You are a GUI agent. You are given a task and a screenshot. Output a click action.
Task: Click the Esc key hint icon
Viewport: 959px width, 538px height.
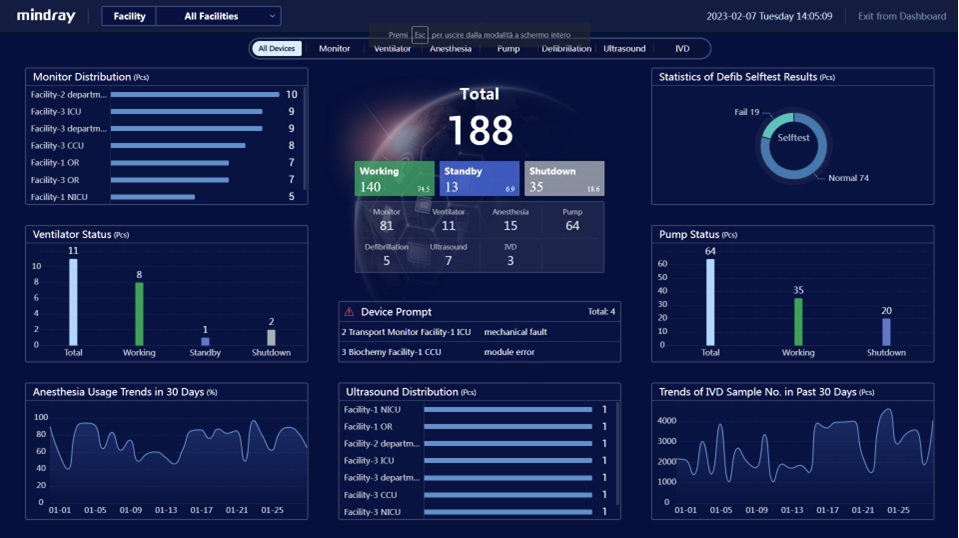coord(420,35)
